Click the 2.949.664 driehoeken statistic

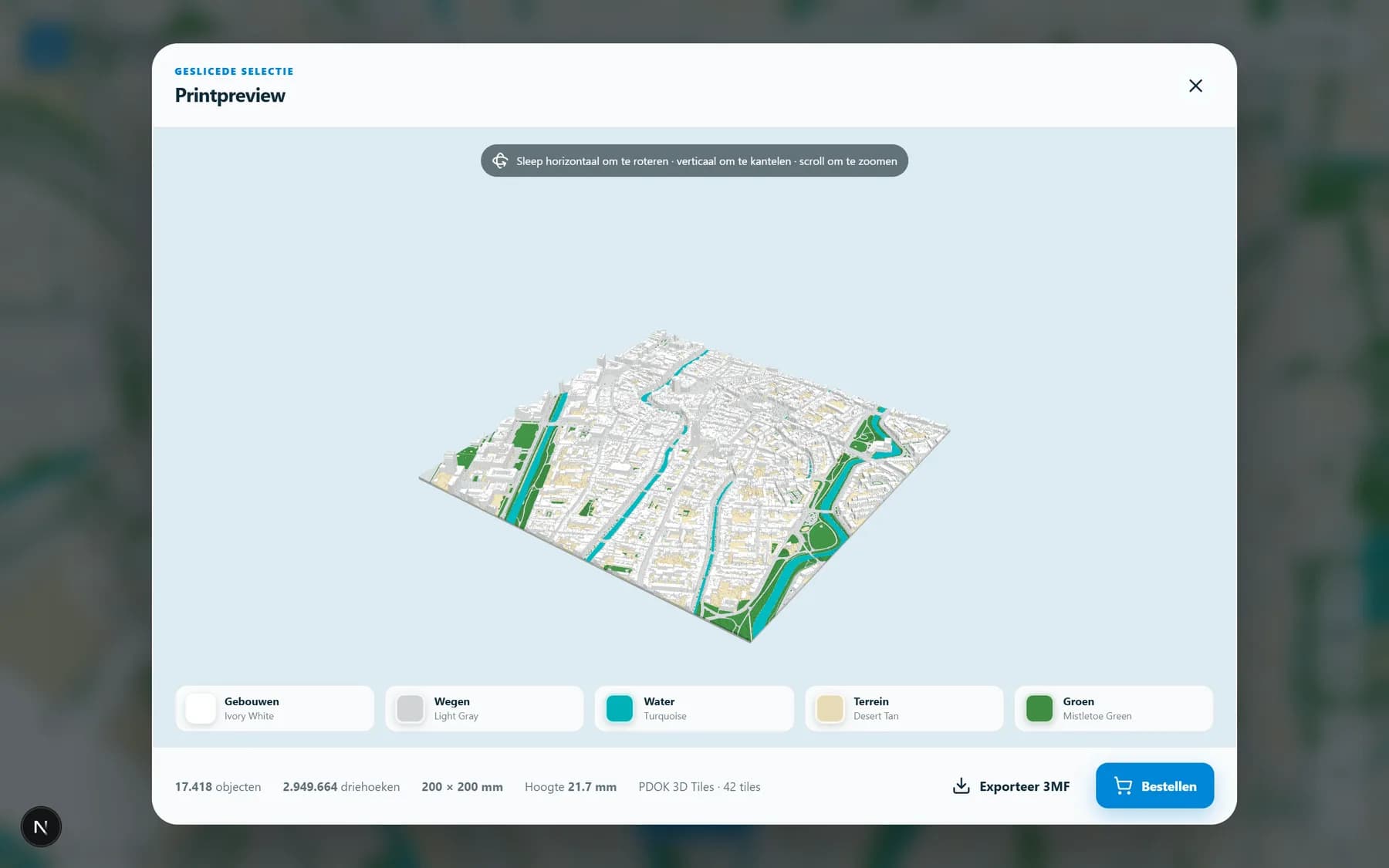point(341,787)
